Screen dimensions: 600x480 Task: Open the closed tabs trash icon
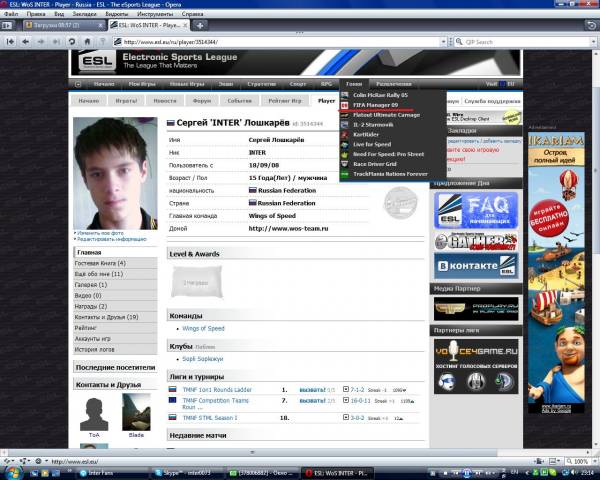tap(591, 26)
